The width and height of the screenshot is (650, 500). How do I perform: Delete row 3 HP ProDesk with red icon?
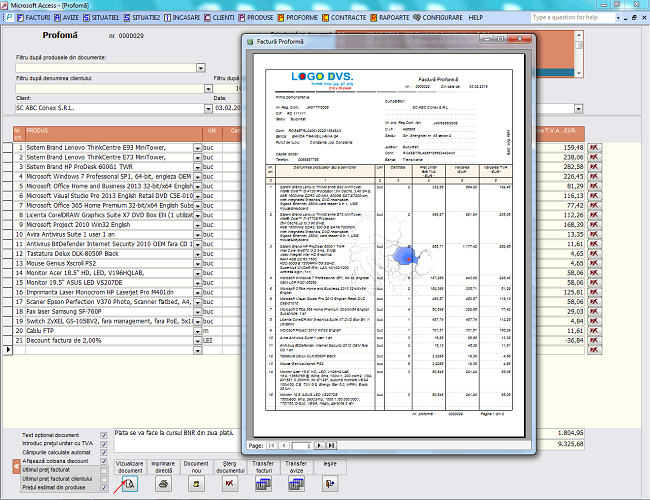coord(594,167)
